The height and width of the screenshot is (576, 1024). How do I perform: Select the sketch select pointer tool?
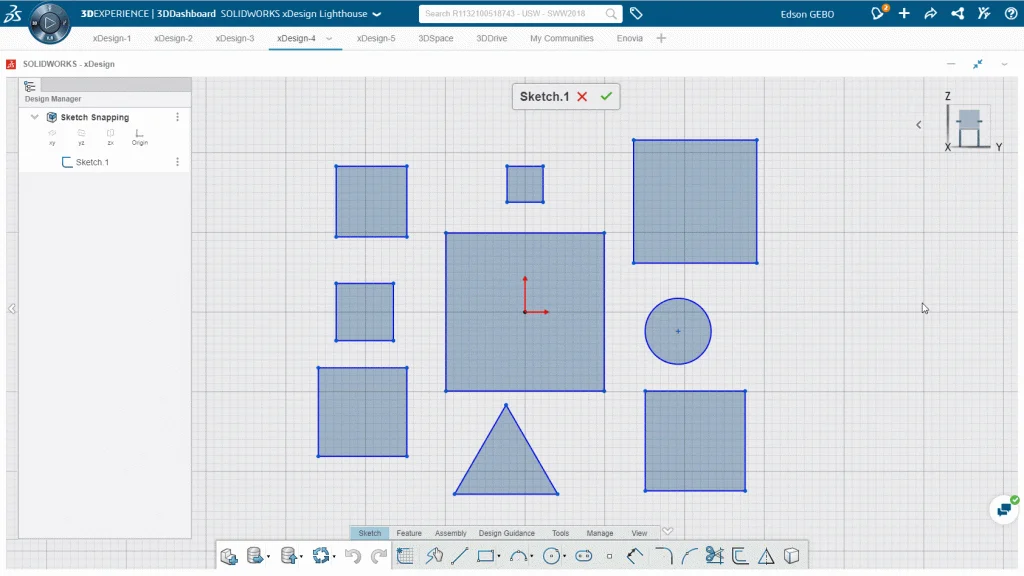pyautogui.click(x=434, y=556)
